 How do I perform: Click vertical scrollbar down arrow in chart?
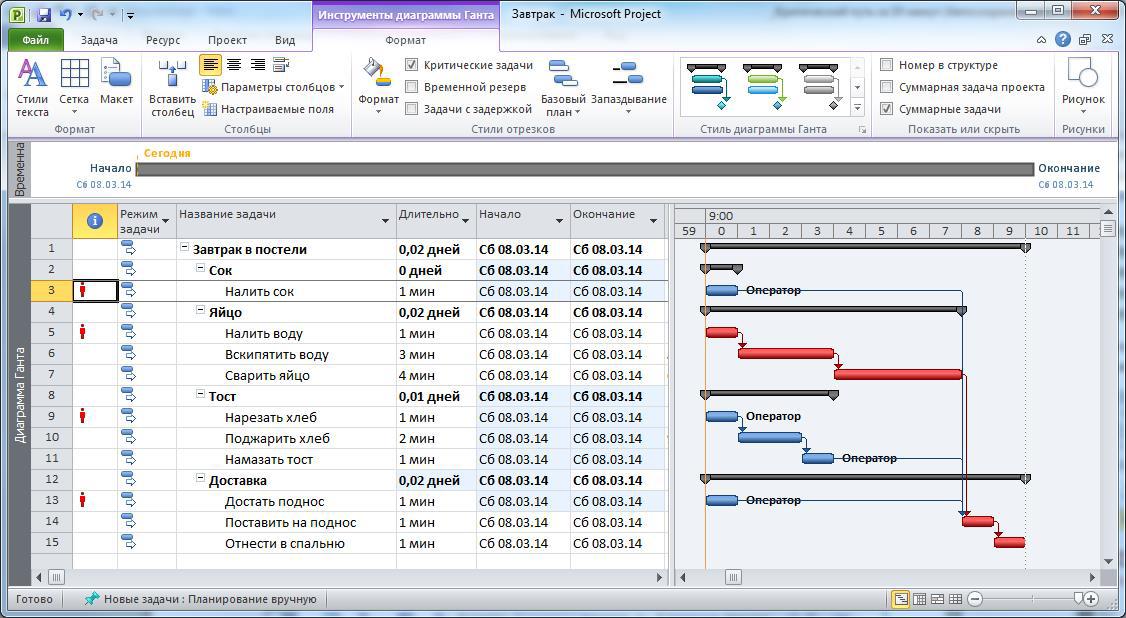click(x=1107, y=561)
